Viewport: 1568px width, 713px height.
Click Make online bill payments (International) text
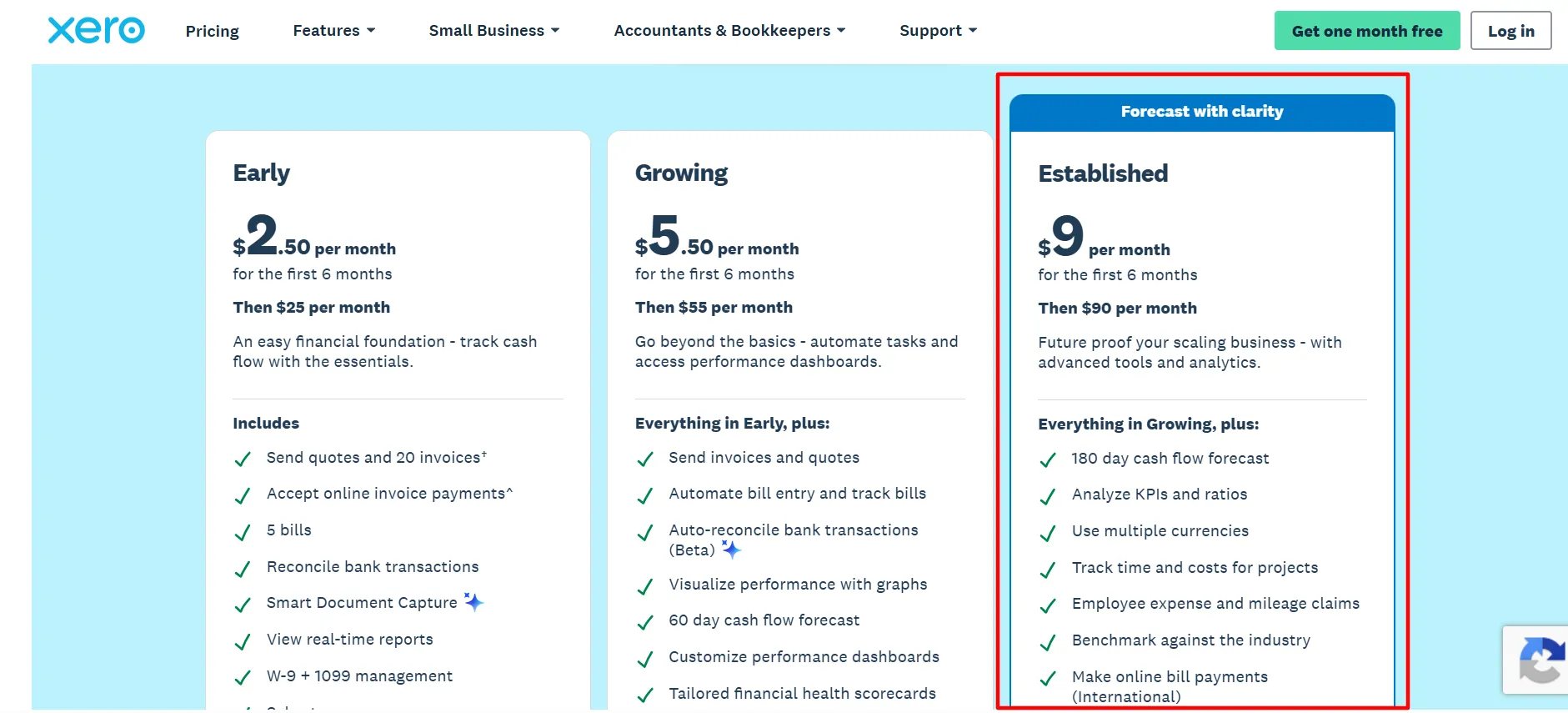1170,686
